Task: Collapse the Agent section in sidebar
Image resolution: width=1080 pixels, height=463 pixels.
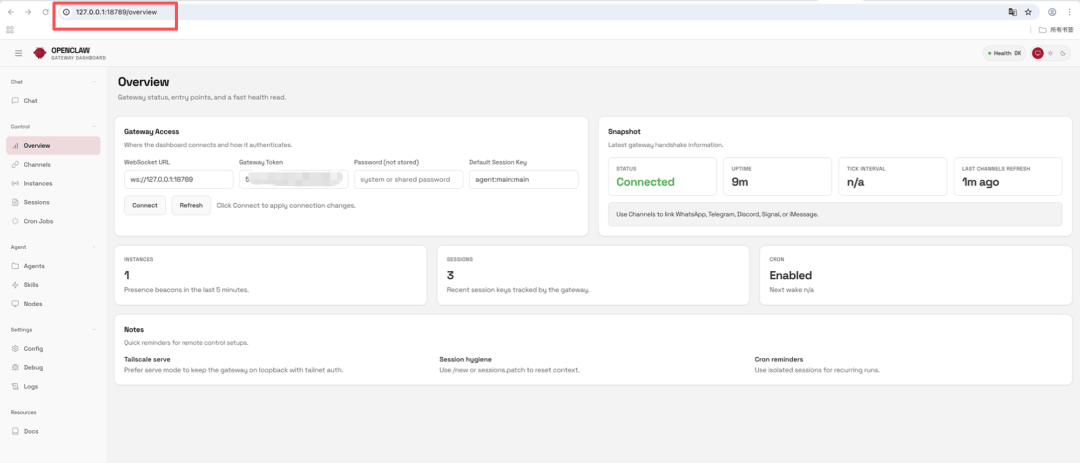Action: pyautogui.click(x=94, y=247)
